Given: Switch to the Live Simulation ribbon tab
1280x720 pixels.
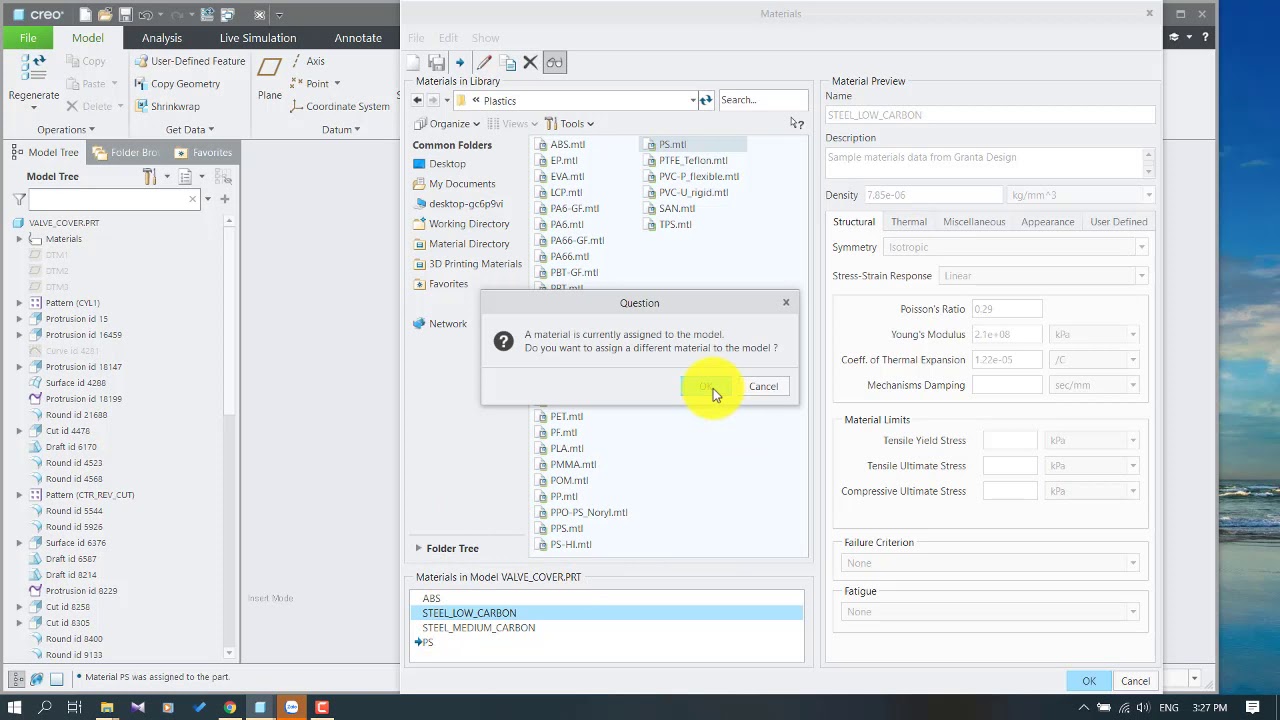Looking at the screenshot, I should [x=258, y=38].
